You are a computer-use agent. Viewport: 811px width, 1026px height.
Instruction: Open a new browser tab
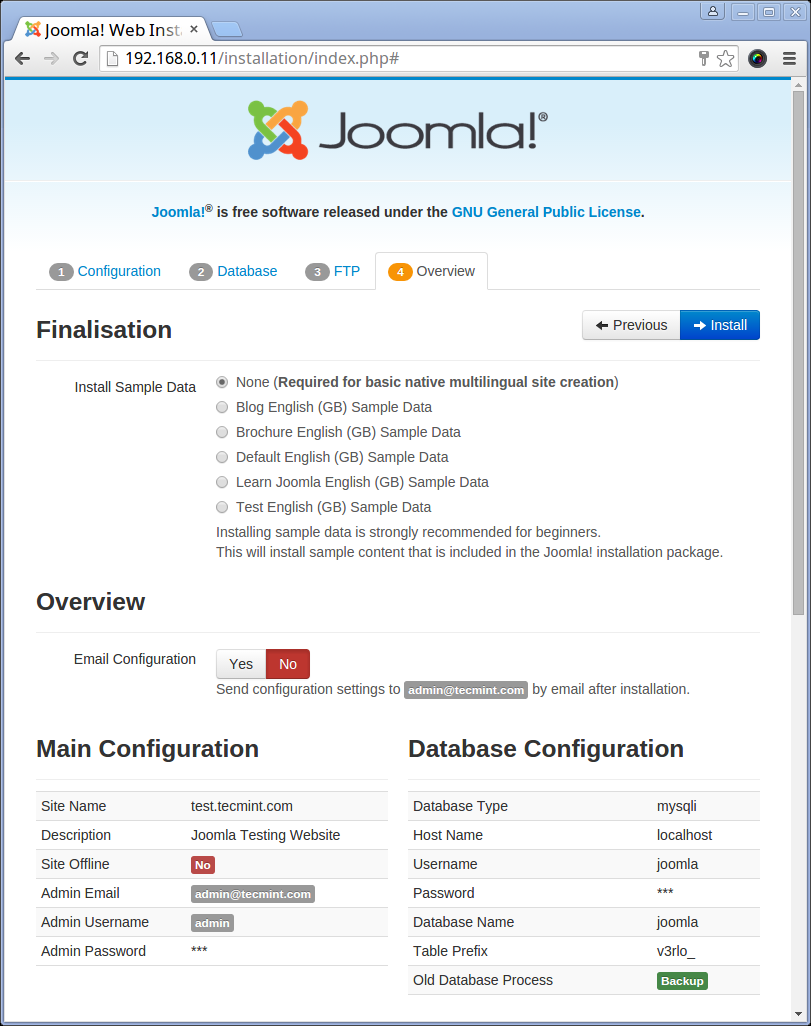tap(227, 29)
